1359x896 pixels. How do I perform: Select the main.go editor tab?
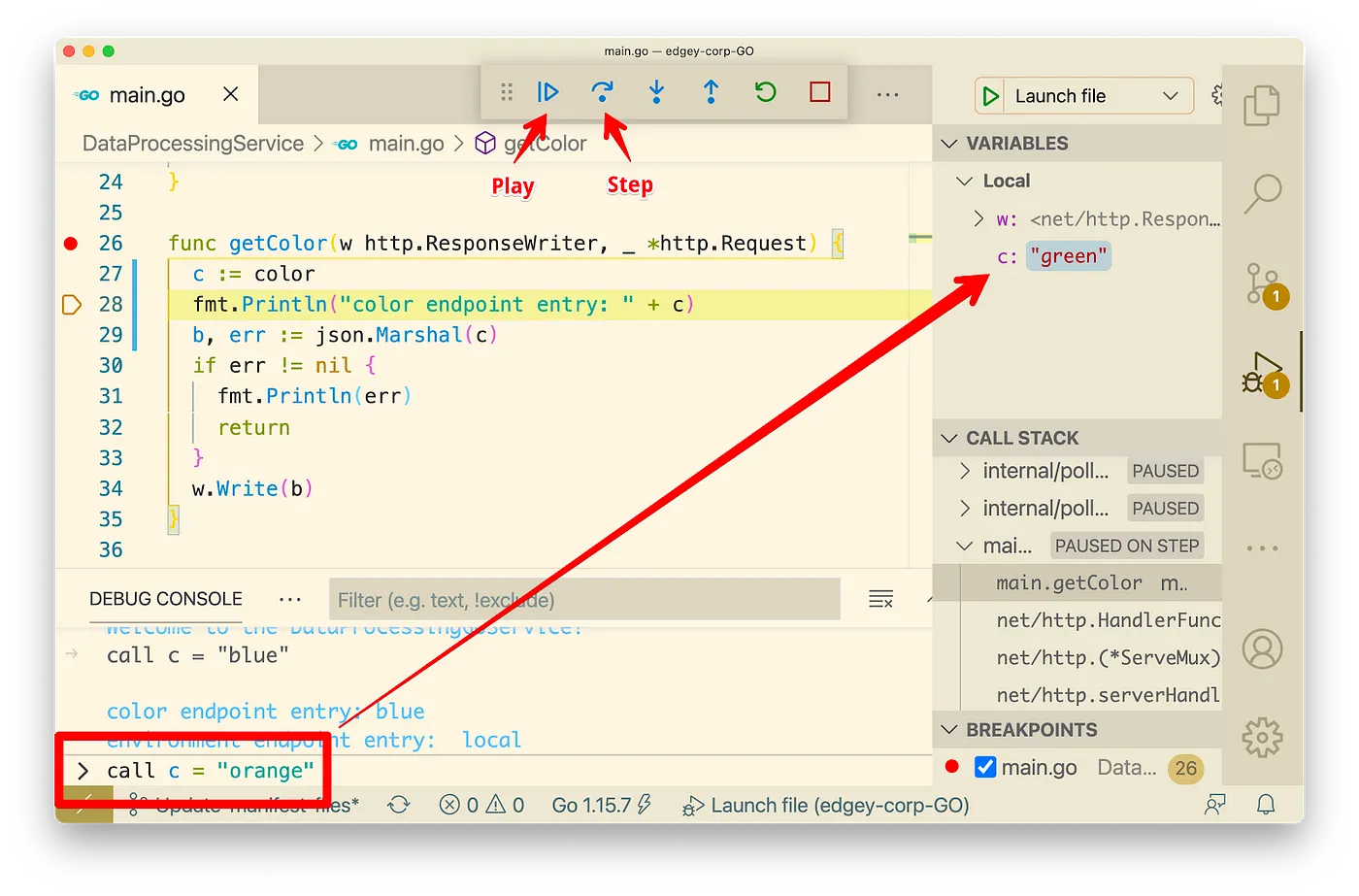point(147,94)
